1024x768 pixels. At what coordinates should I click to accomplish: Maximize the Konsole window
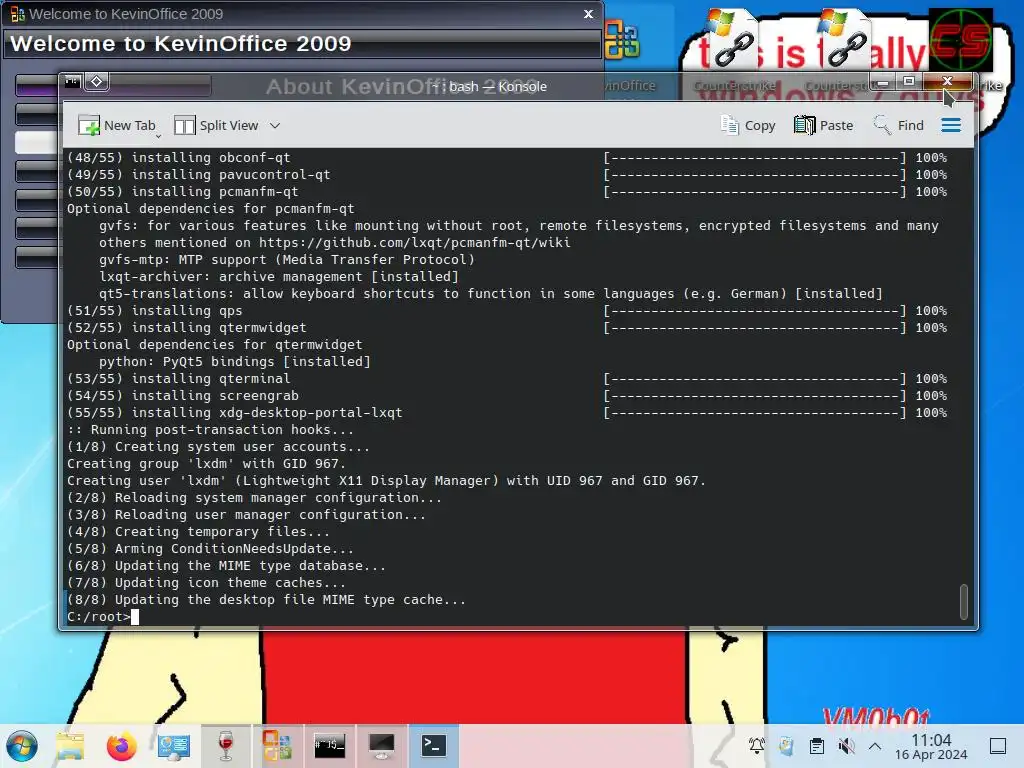point(908,82)
